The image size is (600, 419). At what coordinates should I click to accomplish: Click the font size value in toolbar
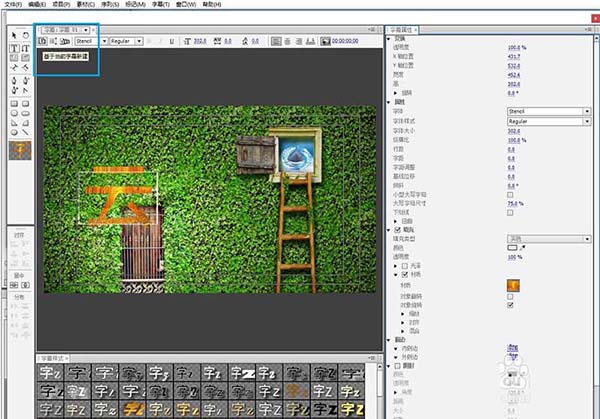200,41
